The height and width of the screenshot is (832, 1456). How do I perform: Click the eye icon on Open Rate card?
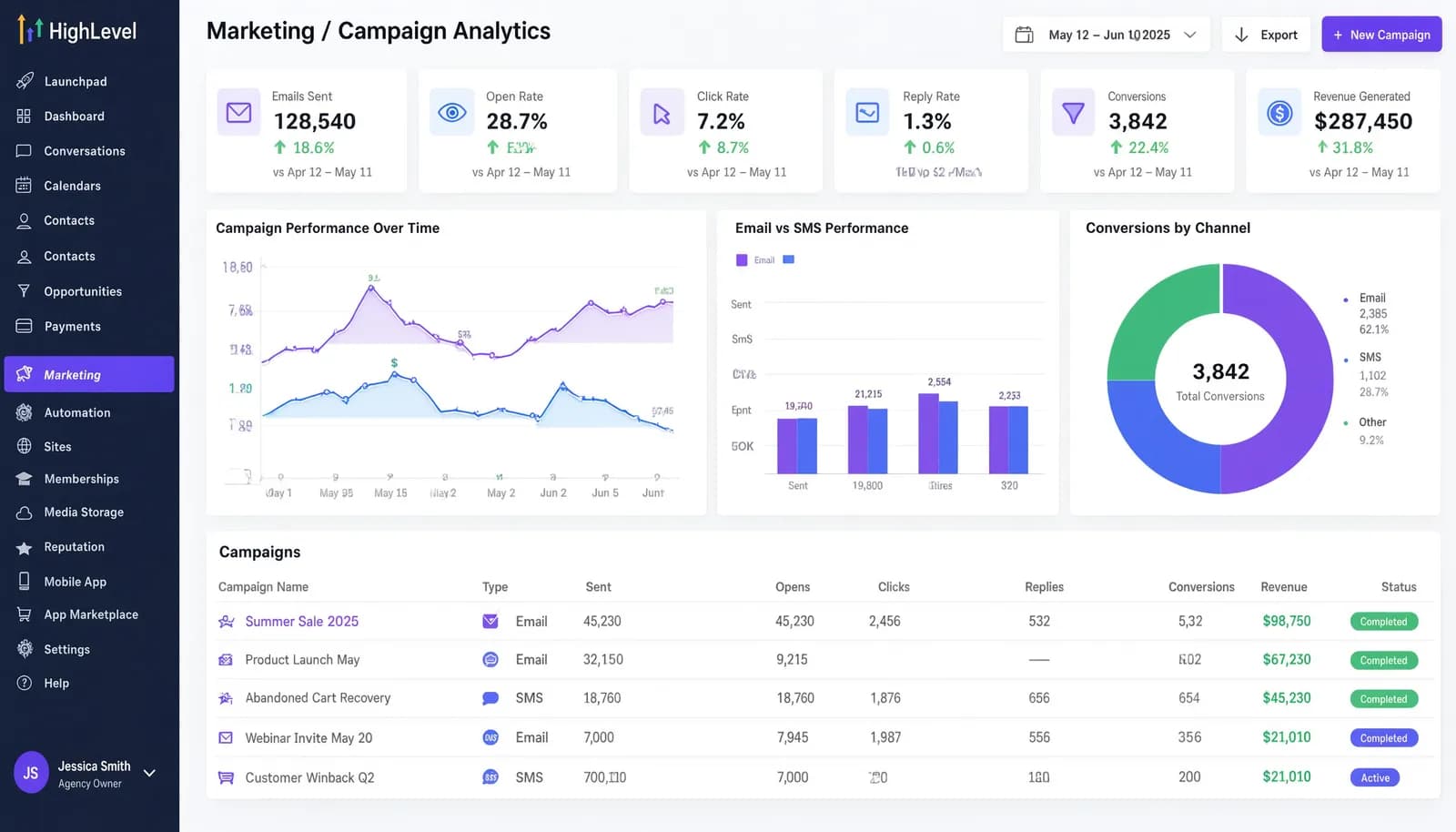click(x=452, y=113)
